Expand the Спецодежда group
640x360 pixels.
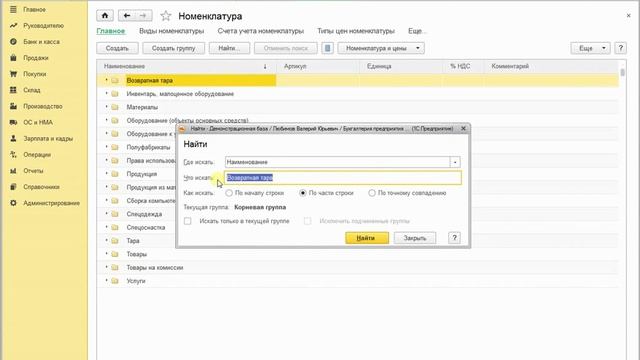tap(107, 214)
